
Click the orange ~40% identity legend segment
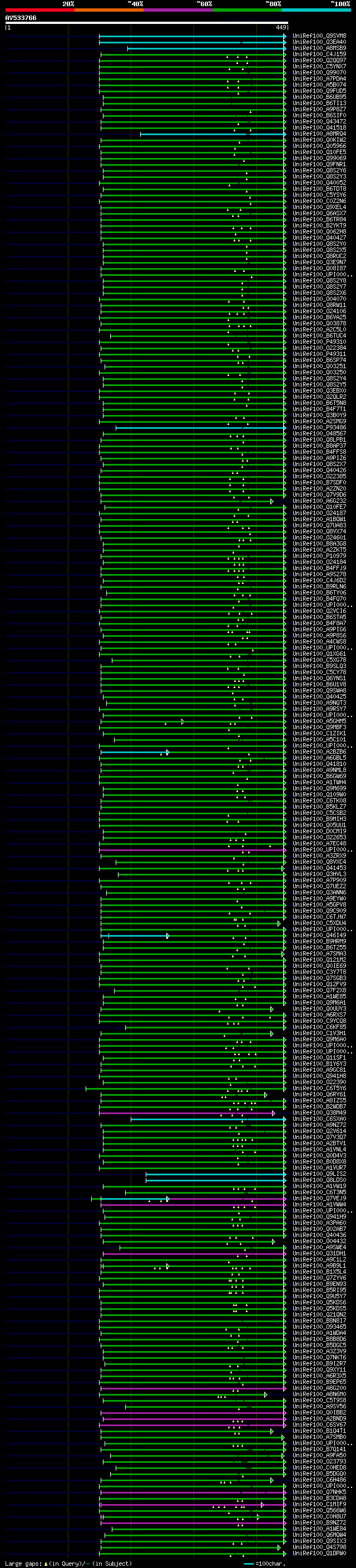[109, 10]
